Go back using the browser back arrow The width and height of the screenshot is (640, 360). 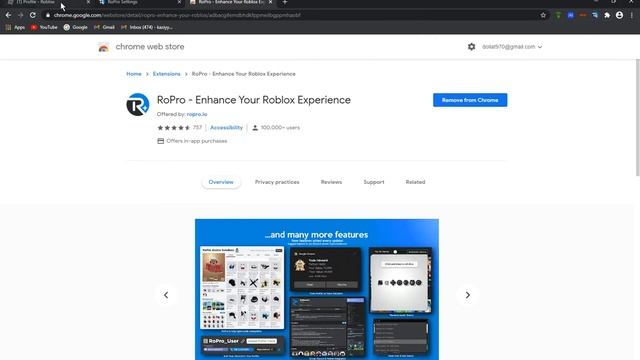9,15
